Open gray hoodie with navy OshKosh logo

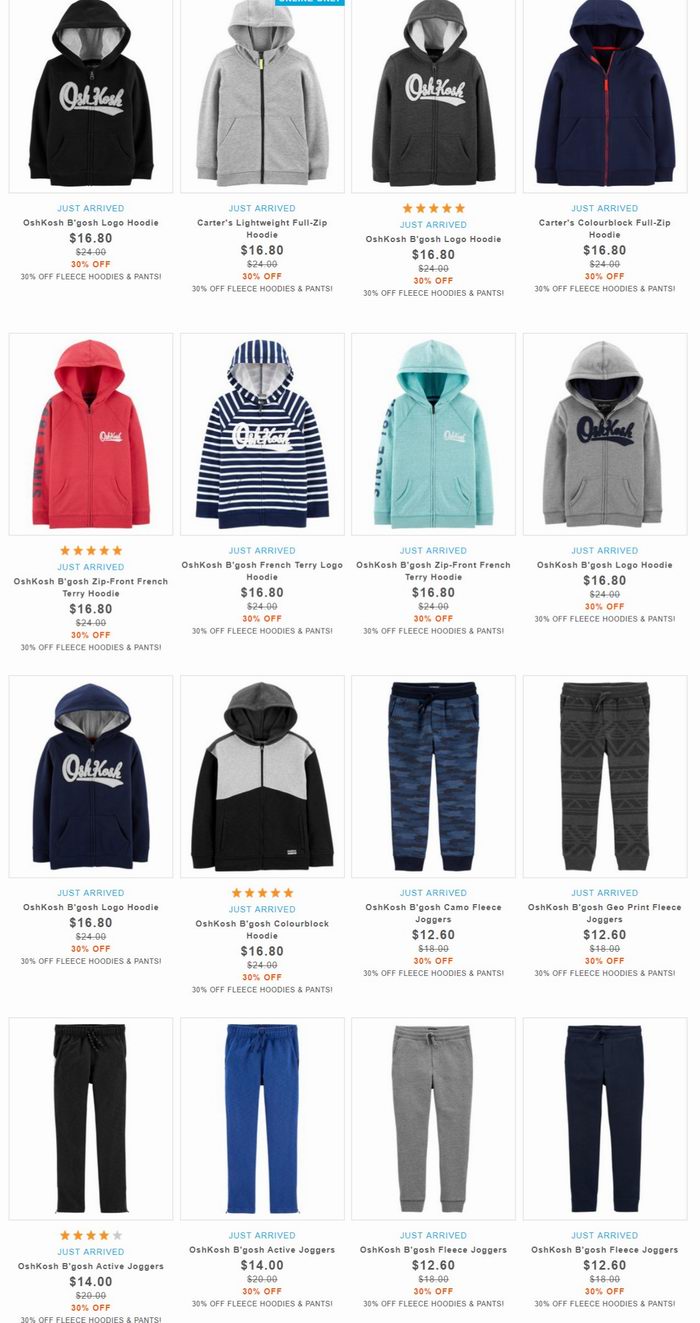pyautogui.click(x=605, y=434)
